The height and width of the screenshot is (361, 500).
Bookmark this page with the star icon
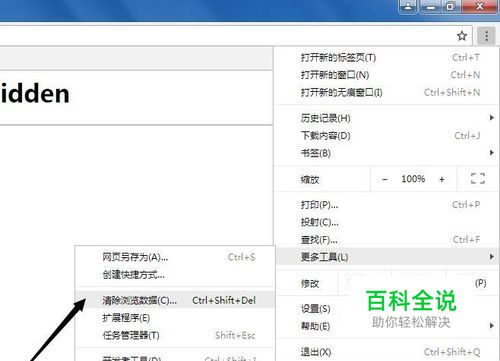point(462,36)
